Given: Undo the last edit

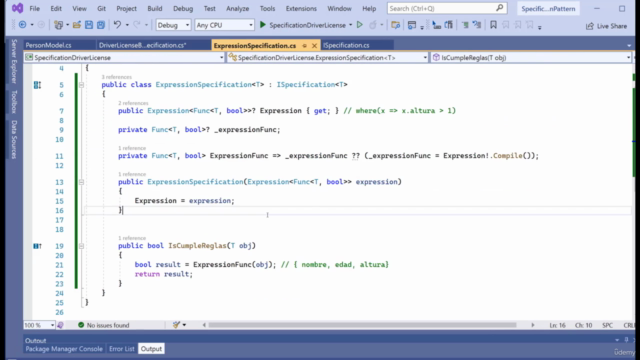Looking at the screenshot, I should 118,25.
